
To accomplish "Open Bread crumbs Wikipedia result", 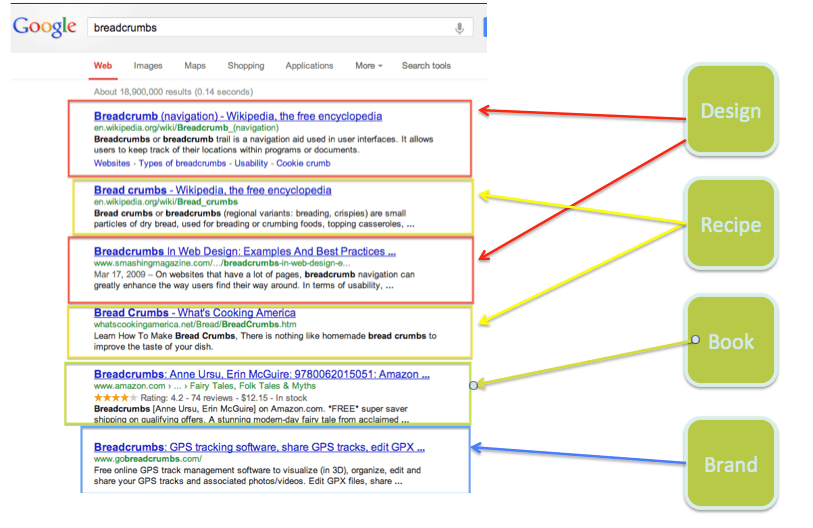I will pos(213,190).
